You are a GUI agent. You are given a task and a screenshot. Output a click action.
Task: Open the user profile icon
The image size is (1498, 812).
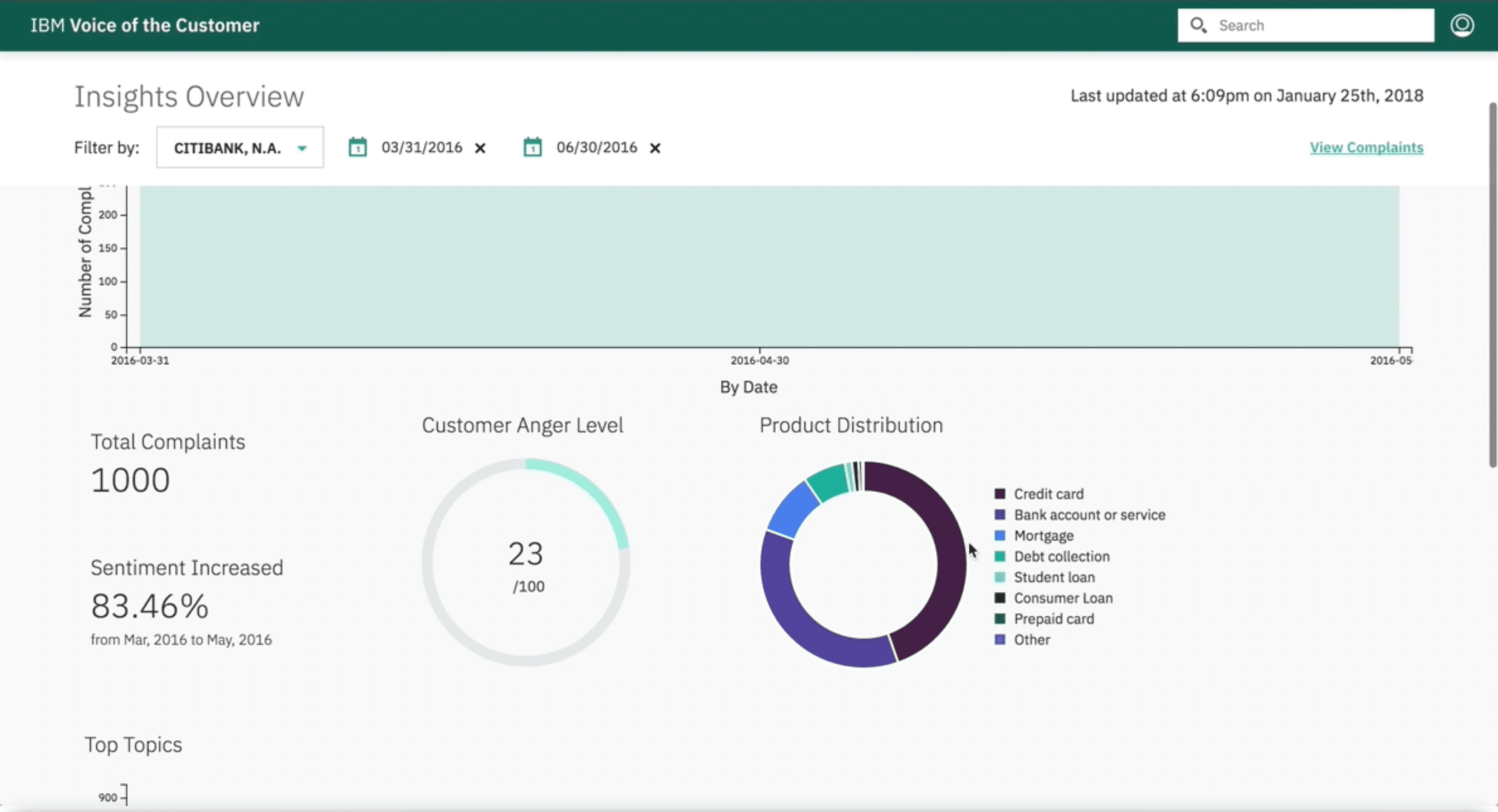click(1462, 25)
